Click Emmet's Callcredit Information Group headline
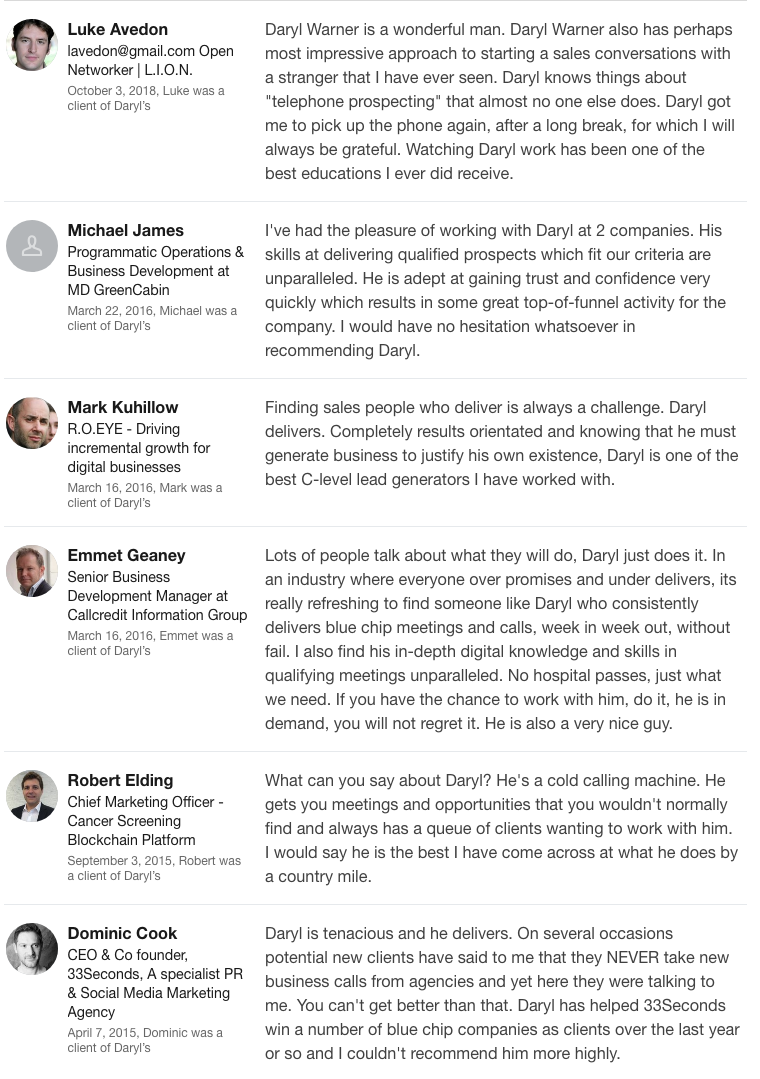 pos(157,596)
